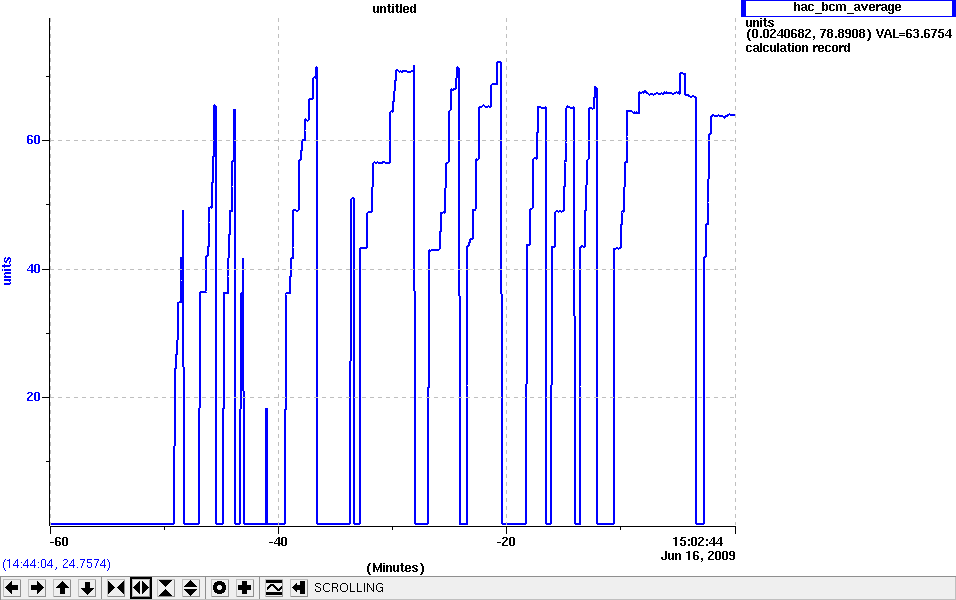Click the '-60' x-axis tick label

click(59, 542)
